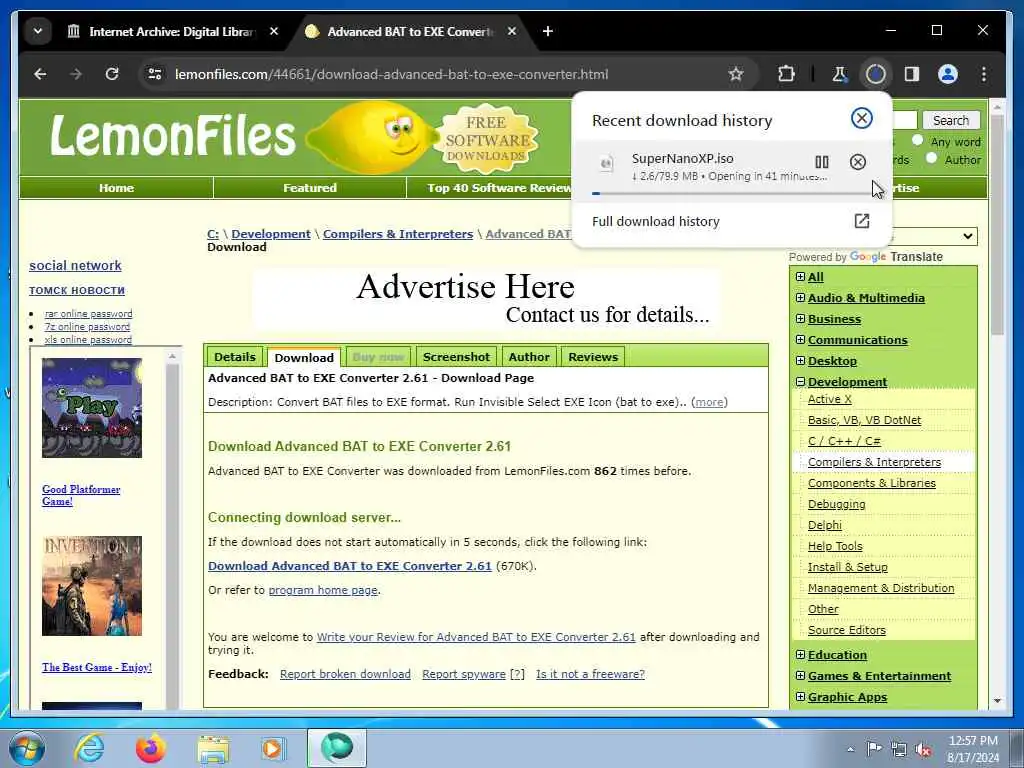
Task: Click the Downloads progress icon in toolbar
Action: click(x=875, y=74)
